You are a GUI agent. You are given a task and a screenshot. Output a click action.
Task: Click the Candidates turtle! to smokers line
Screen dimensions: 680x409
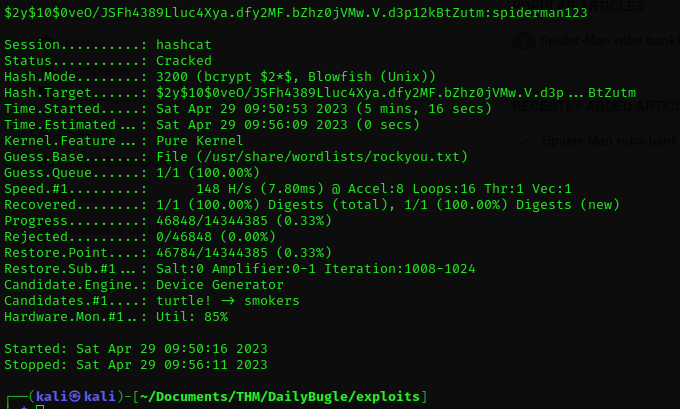coord(228,301)
